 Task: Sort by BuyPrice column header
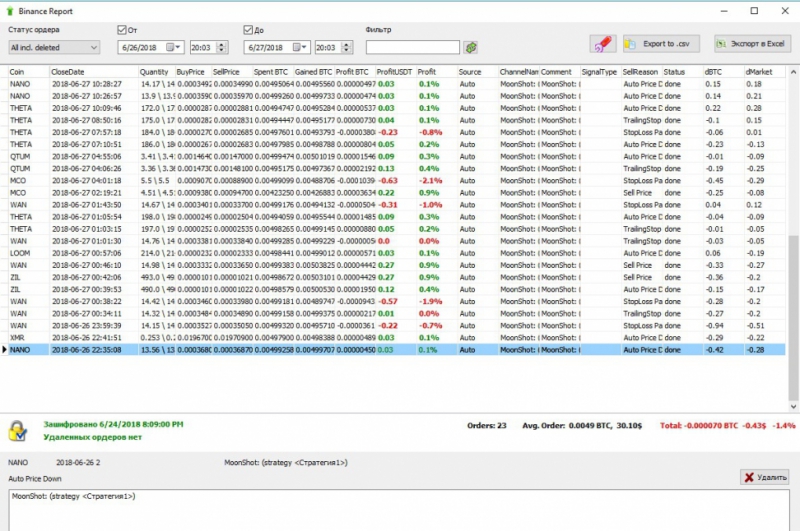tap(193, 72)
